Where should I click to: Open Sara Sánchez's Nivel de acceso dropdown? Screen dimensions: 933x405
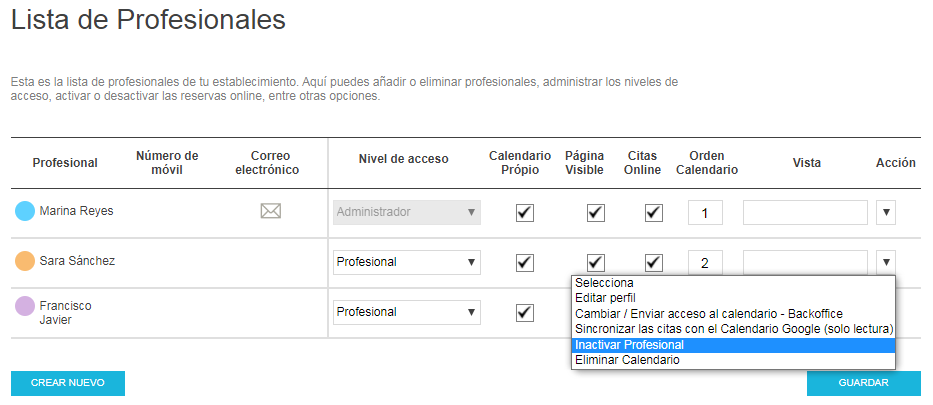tap(407, 262)
